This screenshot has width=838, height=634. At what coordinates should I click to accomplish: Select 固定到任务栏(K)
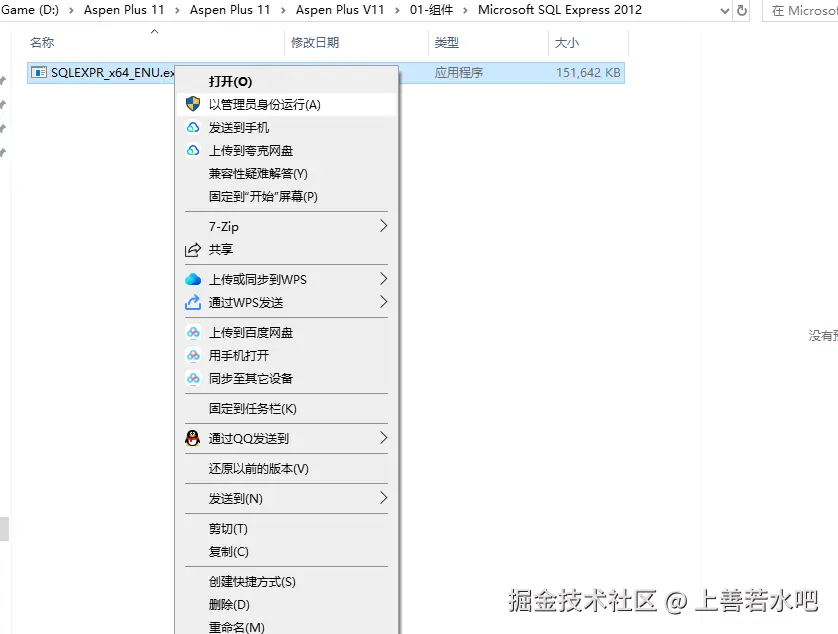coord(286,408)
